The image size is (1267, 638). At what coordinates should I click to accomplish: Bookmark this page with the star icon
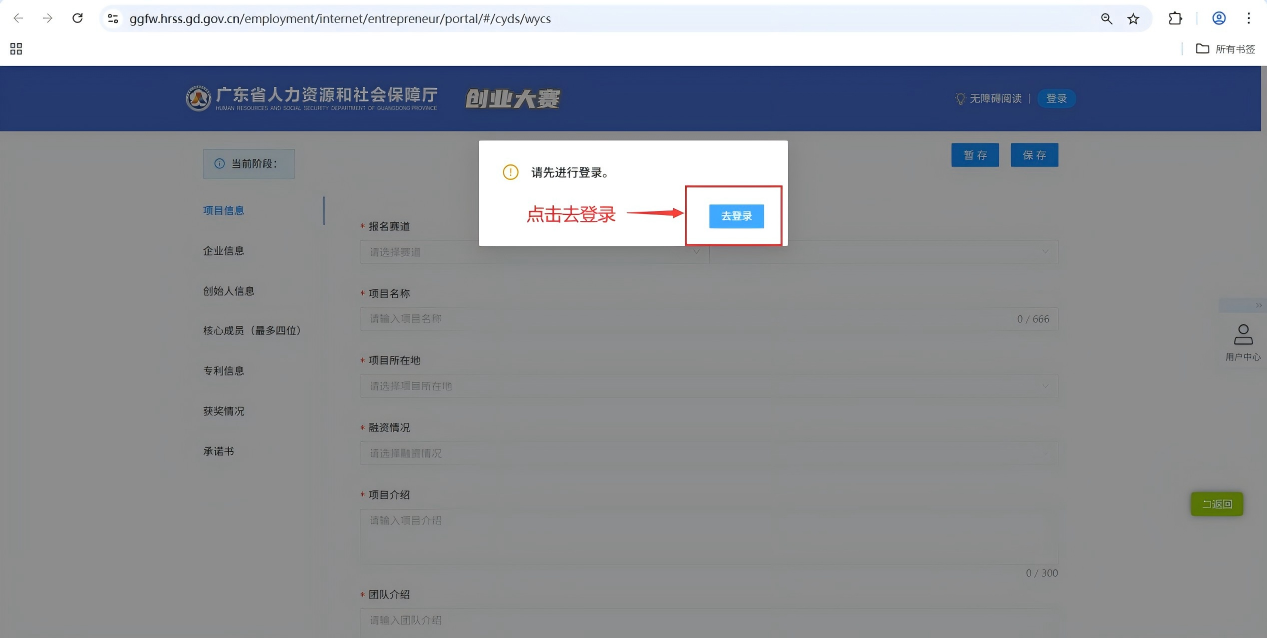tap(1133, 18)
